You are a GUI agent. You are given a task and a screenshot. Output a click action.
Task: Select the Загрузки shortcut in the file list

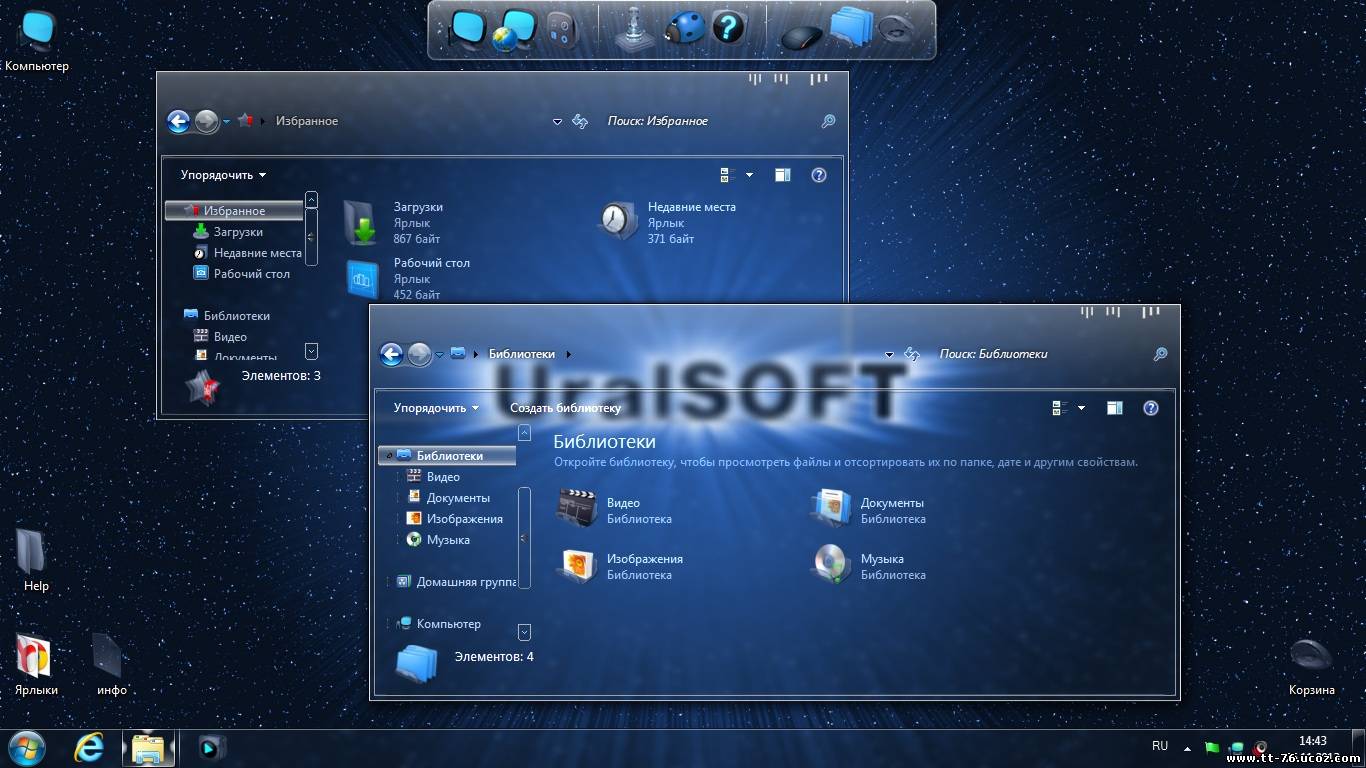392,222
